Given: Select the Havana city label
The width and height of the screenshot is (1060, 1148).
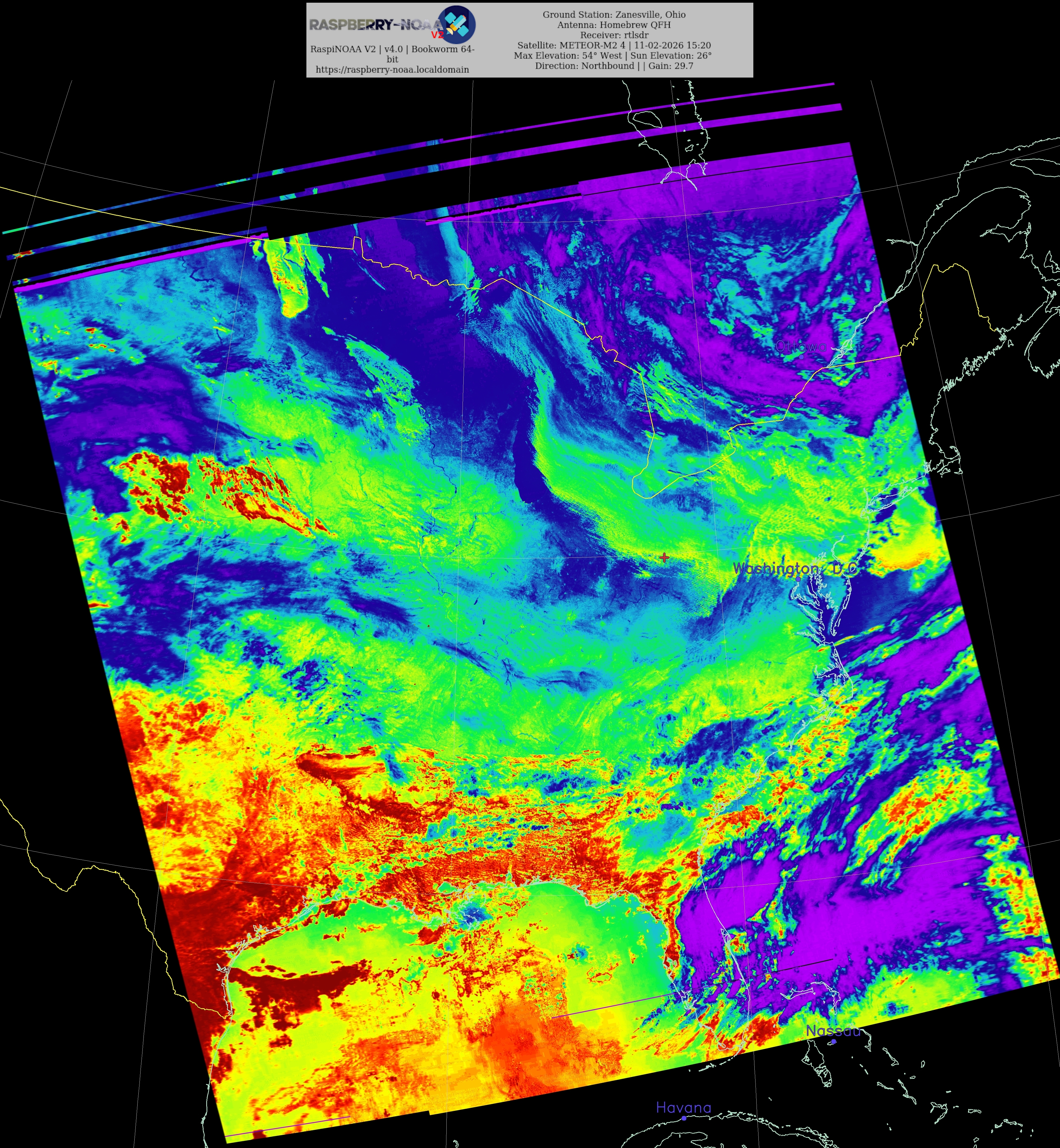Looking at the screenshot, I should point(683,1108).
